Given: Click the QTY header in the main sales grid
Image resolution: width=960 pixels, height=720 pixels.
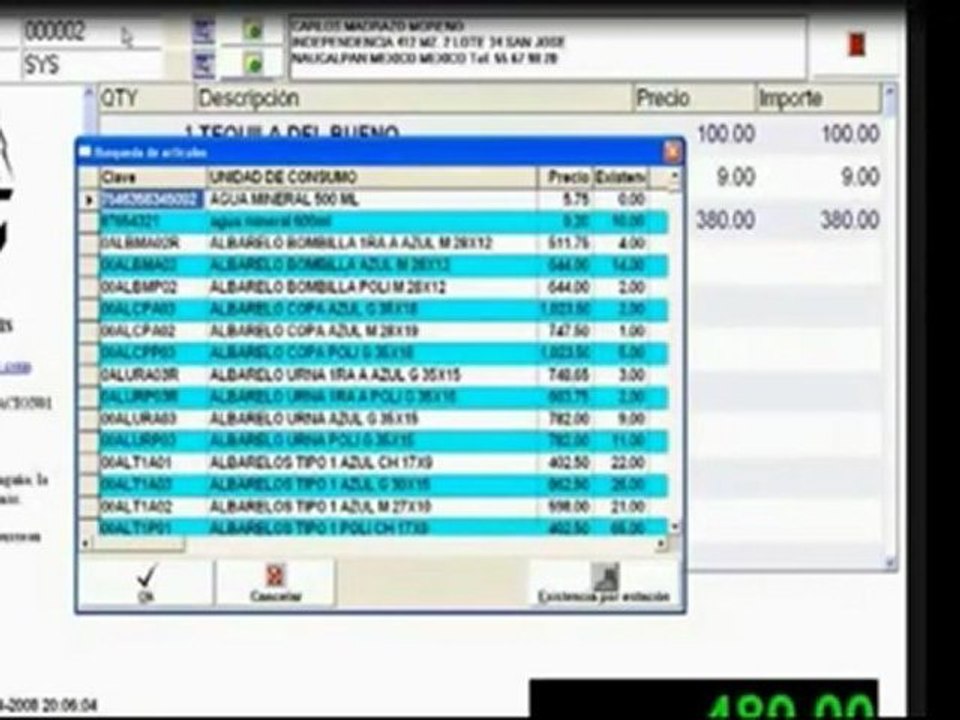Looking at the screenshot, I should [x=146, y=98].
